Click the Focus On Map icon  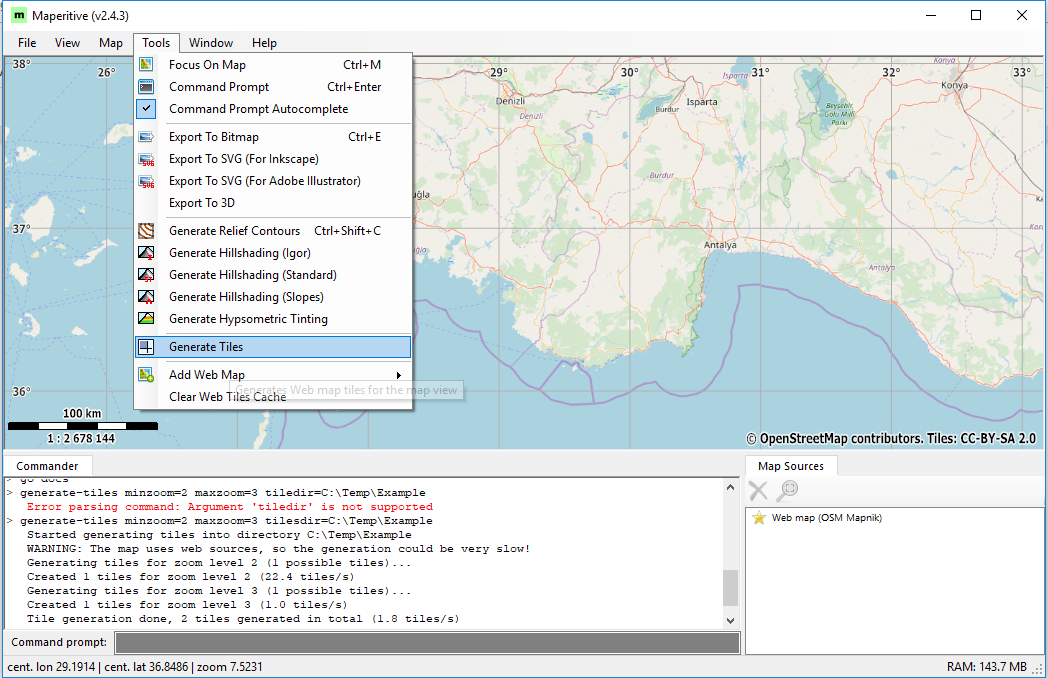coord(147,65)
